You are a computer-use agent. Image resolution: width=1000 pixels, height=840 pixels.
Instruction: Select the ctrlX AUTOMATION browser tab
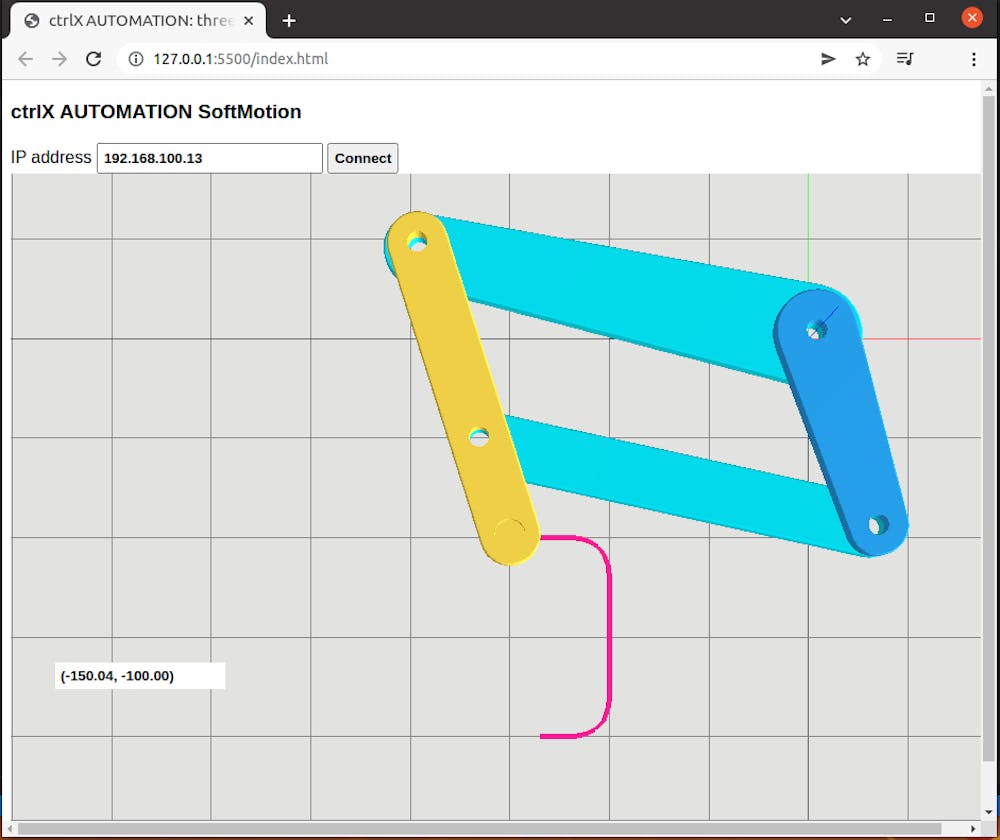coord(140,19)
